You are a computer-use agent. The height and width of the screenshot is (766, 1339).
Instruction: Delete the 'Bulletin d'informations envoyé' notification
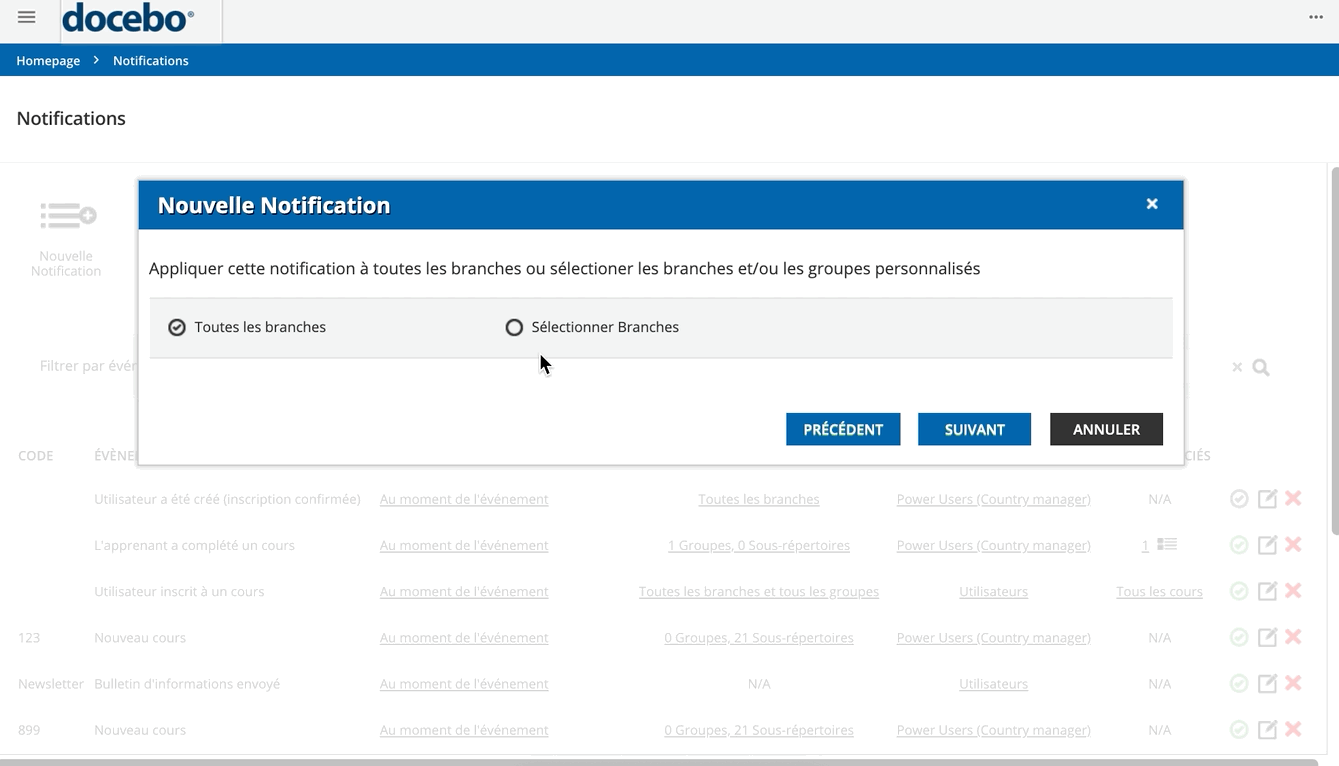1293,684
